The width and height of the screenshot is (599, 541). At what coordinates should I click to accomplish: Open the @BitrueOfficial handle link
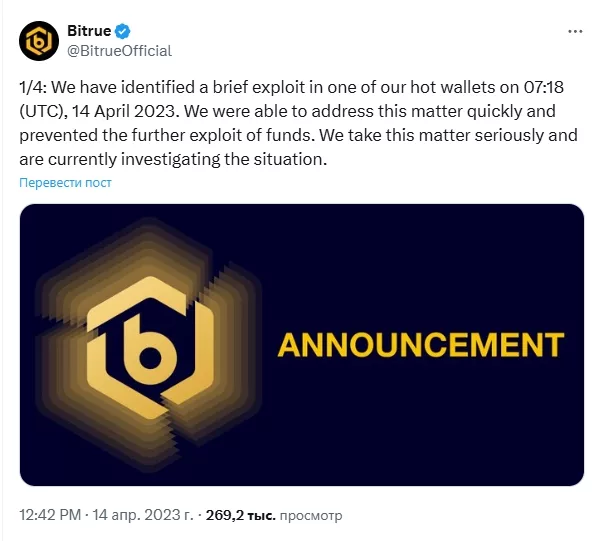point(120,51)
